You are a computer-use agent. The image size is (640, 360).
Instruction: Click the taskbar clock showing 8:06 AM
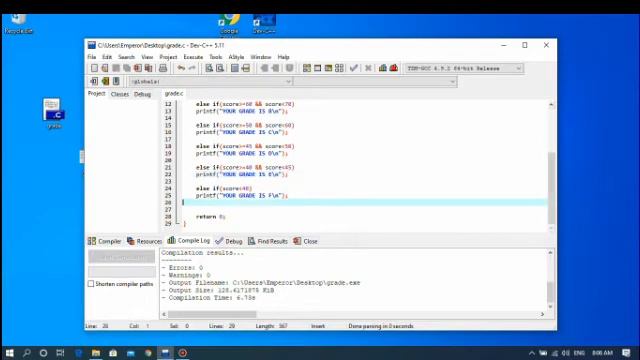pos(602,353)
